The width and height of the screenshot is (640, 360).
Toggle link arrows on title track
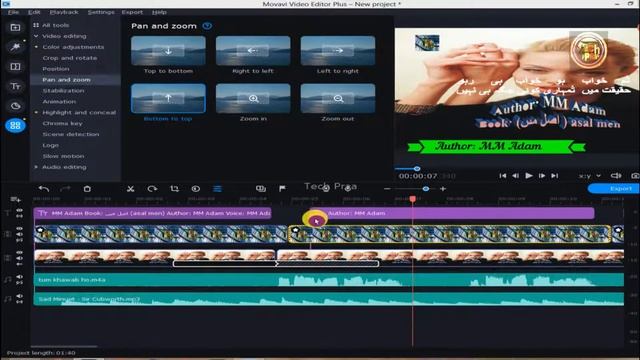[x=19, y=216]
